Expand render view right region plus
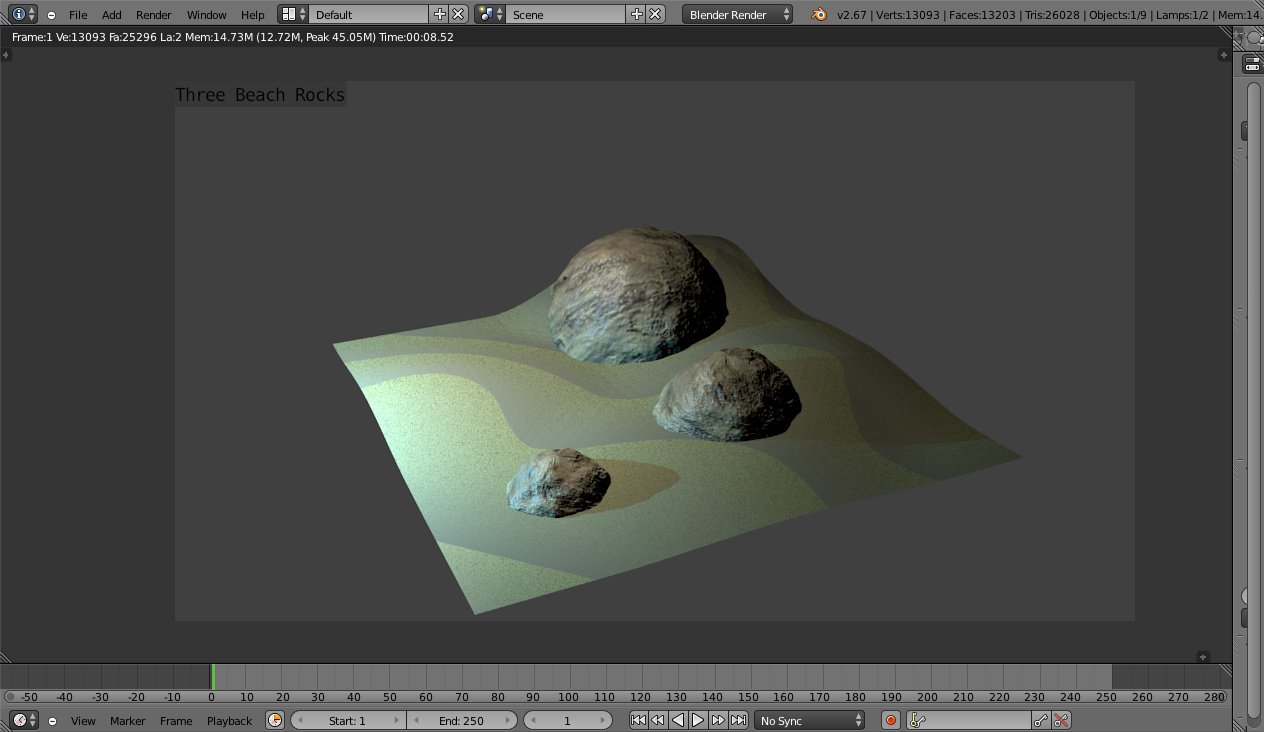The height and width of the screenshot is (732, 1264). (x=1223, y=55)
